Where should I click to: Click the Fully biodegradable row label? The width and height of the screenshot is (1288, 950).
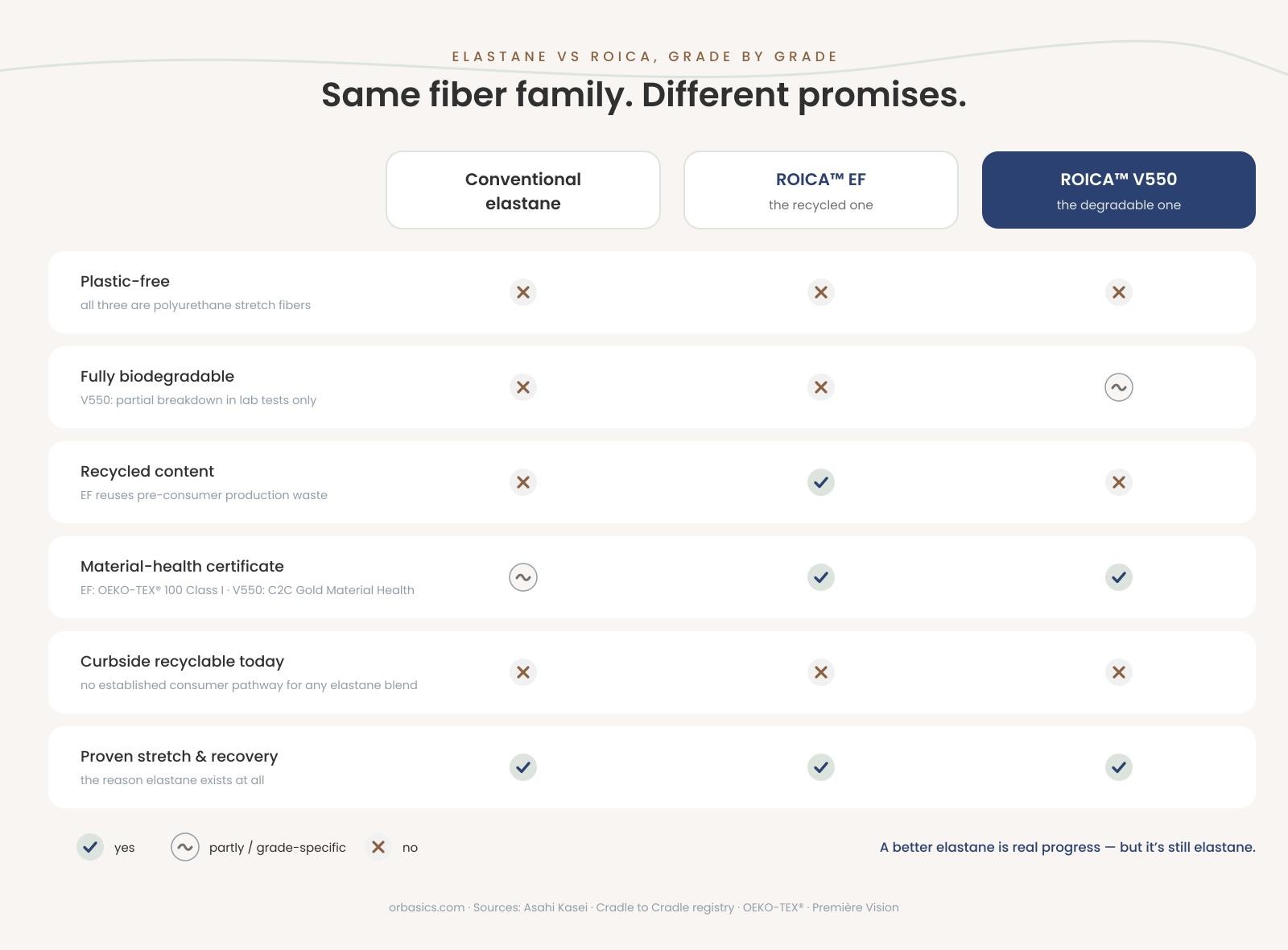click(x=157, y=376)
